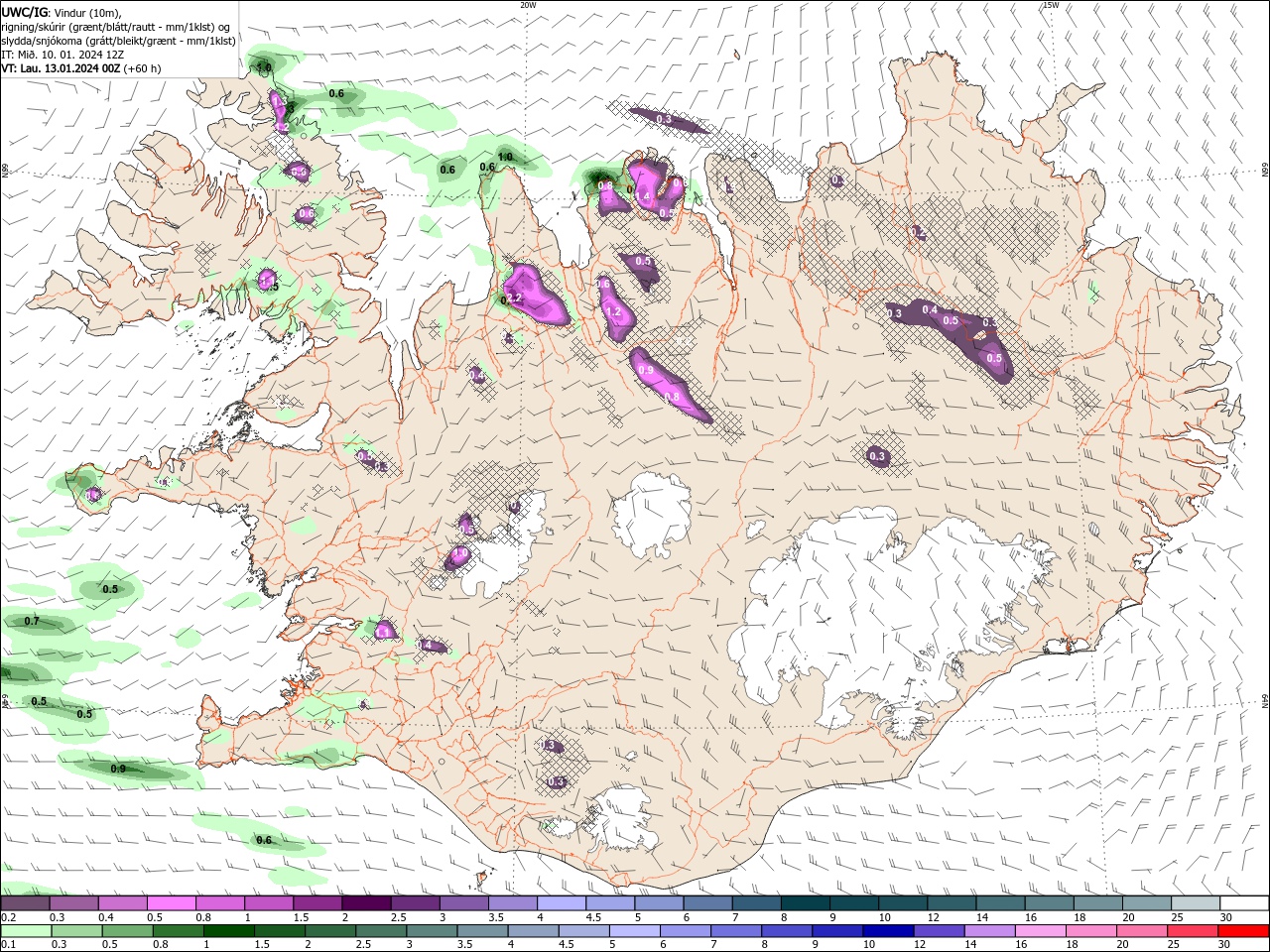The image size is (1270, 952).
Task: Pick purple rain swatch between 12 and 14
Action: click(x=938, y=931)
